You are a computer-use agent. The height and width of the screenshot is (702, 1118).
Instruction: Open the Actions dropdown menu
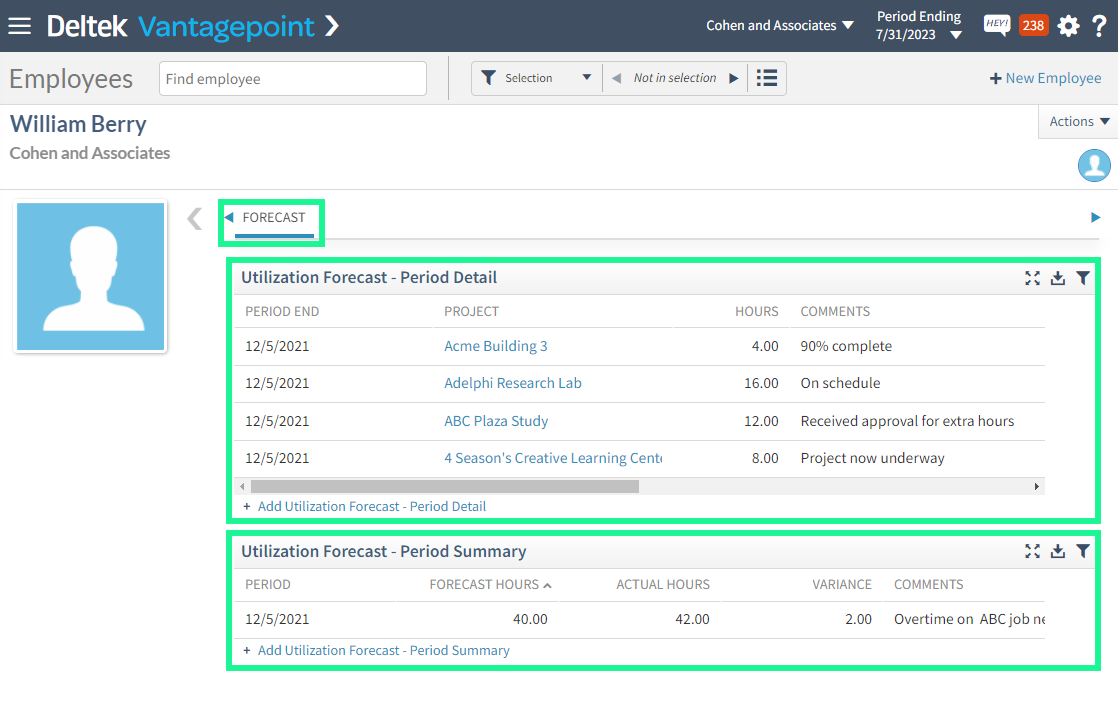(1079, 122)
